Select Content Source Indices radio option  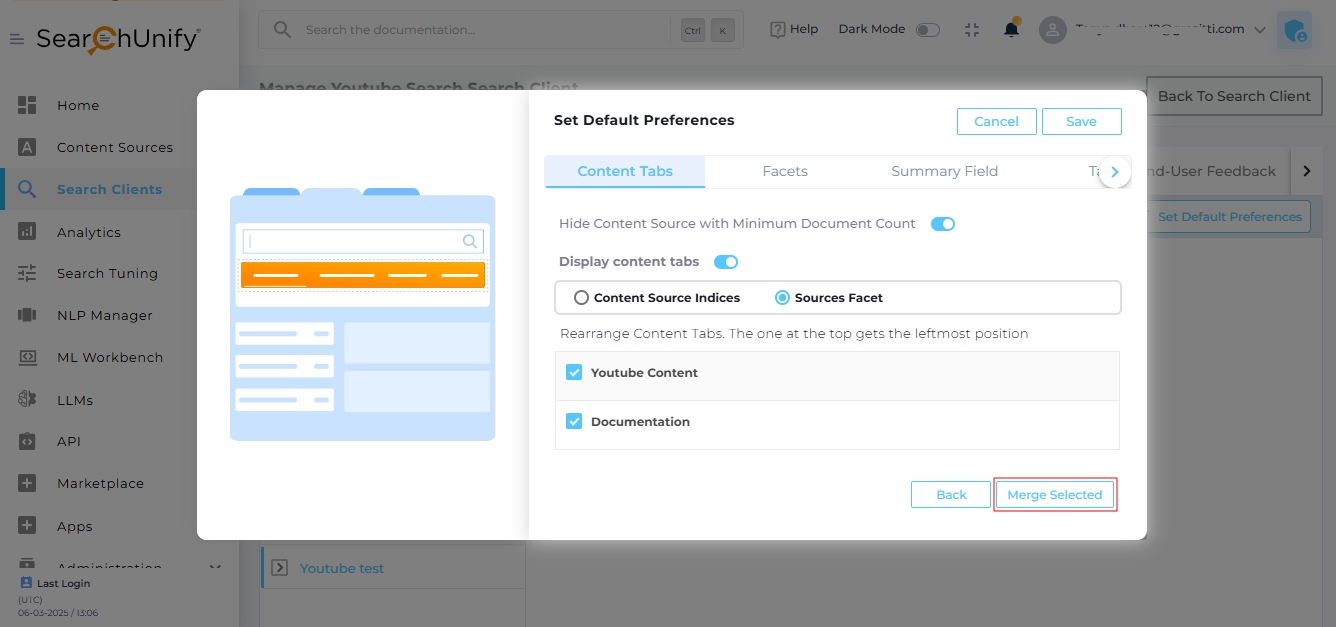tap(581, 298)
